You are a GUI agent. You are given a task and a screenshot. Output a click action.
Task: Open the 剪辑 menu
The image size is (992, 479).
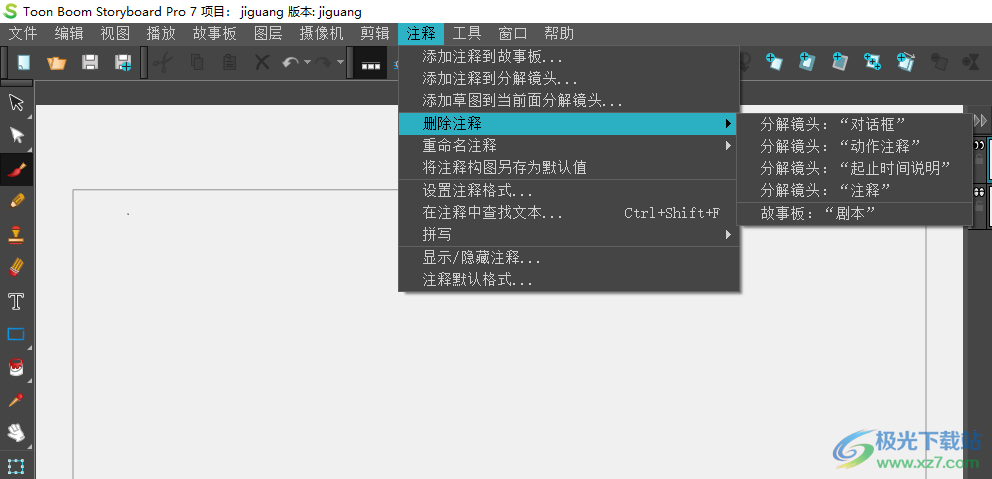click(x=375, y=34)
